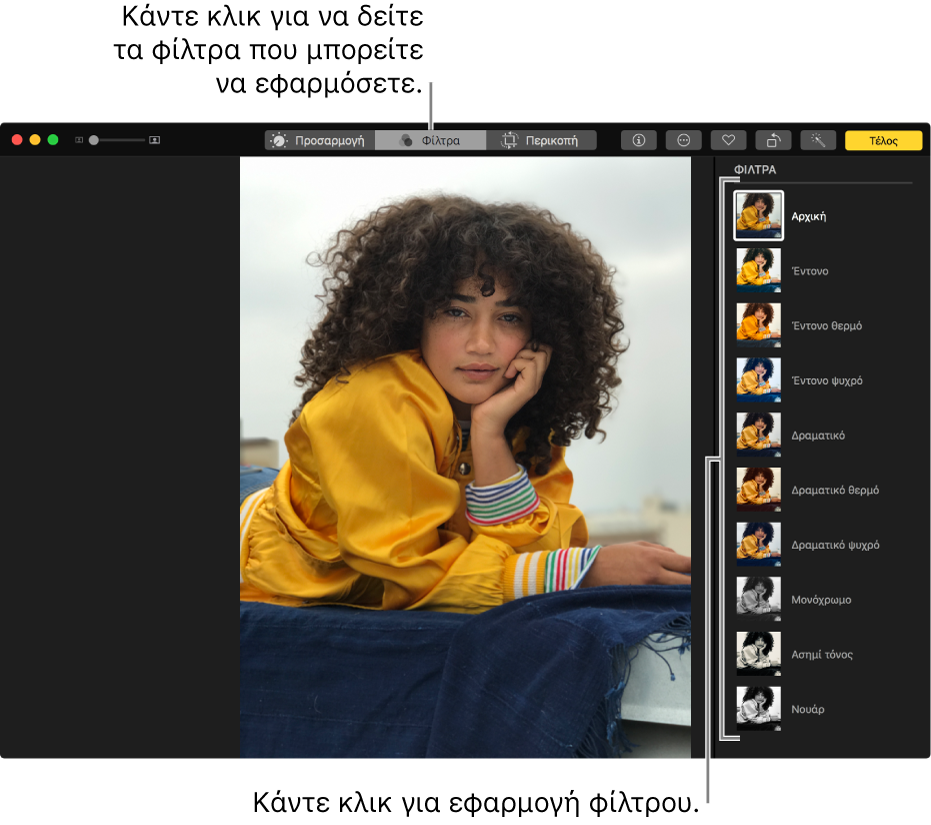
Task: Click the Info button in toolbar
Action: 638,141
